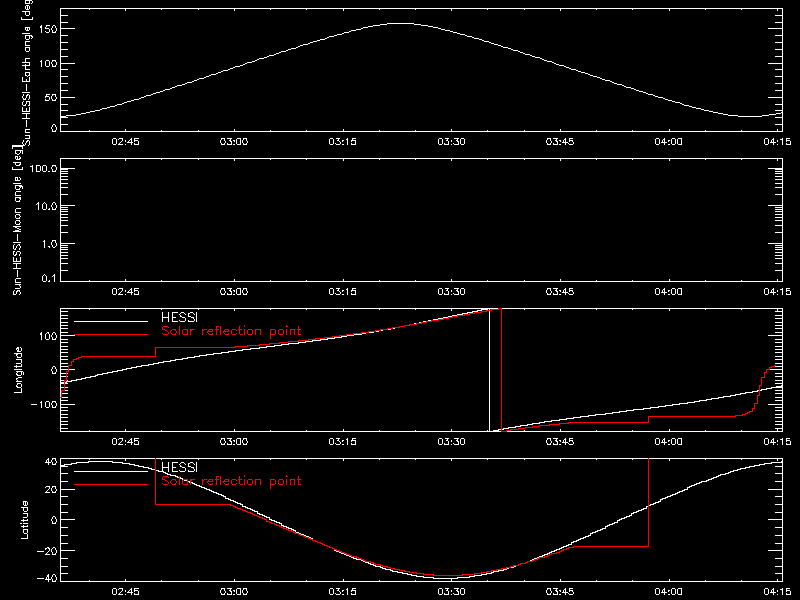Select Solar reflection point legend in Latitude plot

(x=231, y=481)
